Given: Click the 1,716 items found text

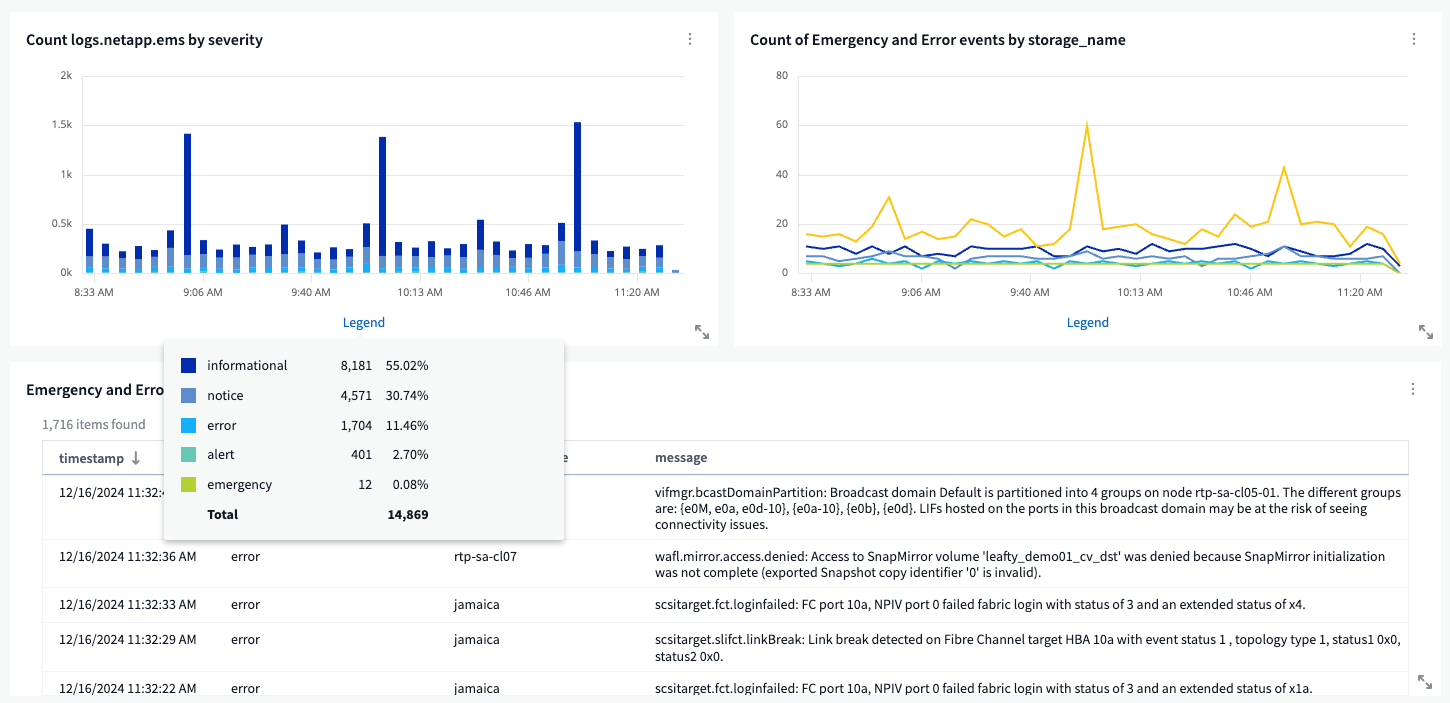Looking at the screenshot, I should point(95,424).
